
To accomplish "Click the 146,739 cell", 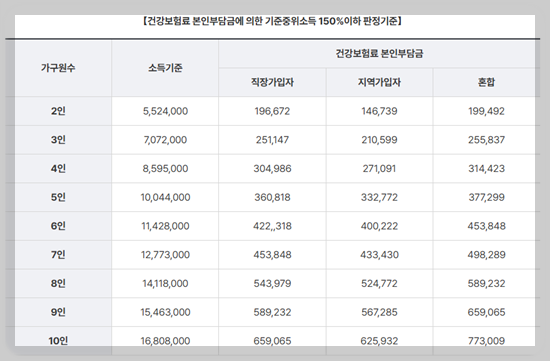I will pyautogui.click(x=380, y=111).
